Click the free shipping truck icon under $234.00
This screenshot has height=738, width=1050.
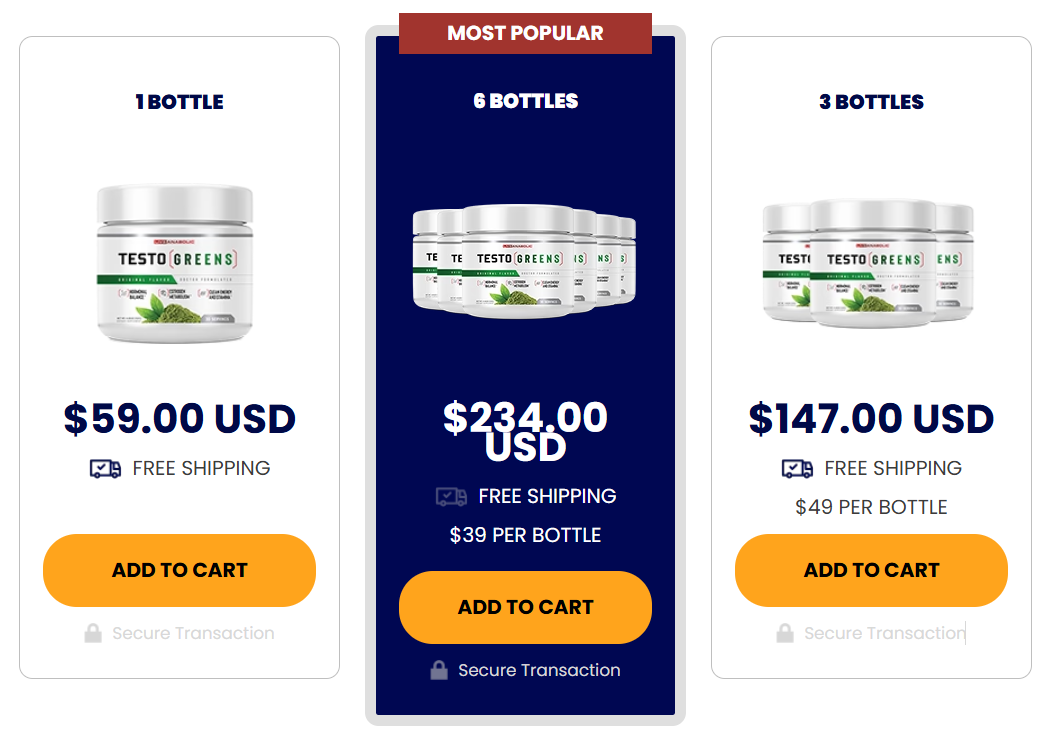click(450, 496)
